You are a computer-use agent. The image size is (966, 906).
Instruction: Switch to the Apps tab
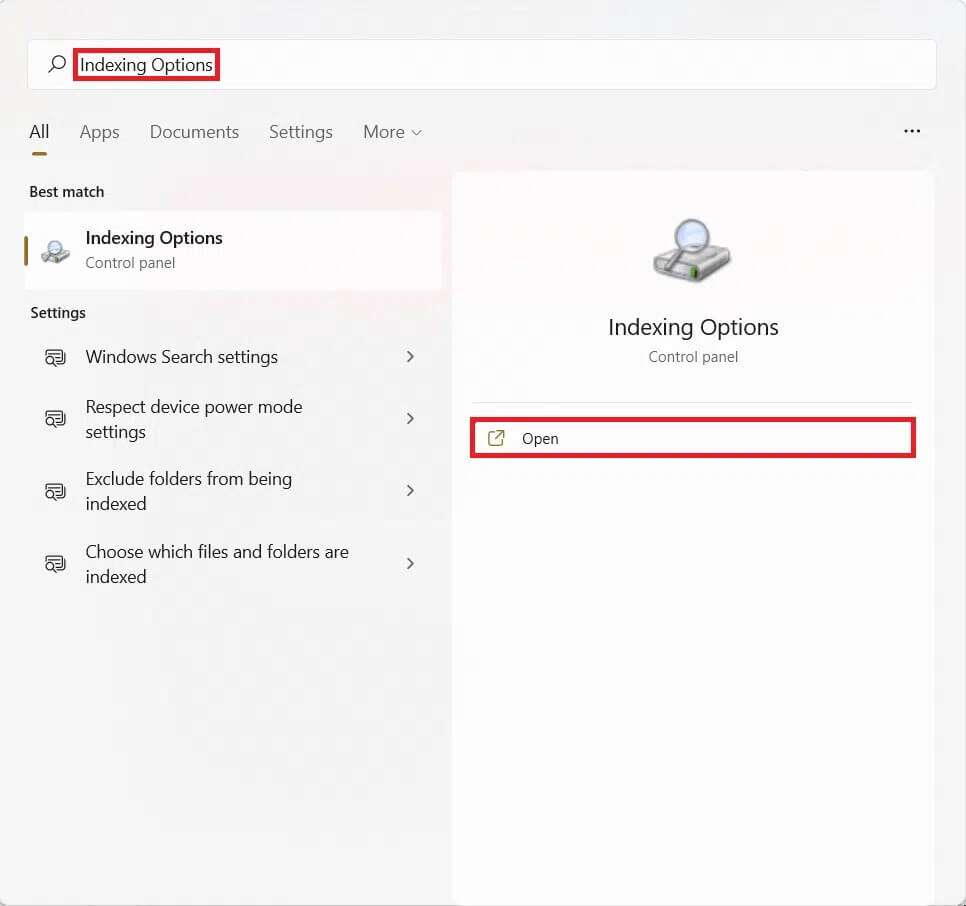click(x=99, y=132)
